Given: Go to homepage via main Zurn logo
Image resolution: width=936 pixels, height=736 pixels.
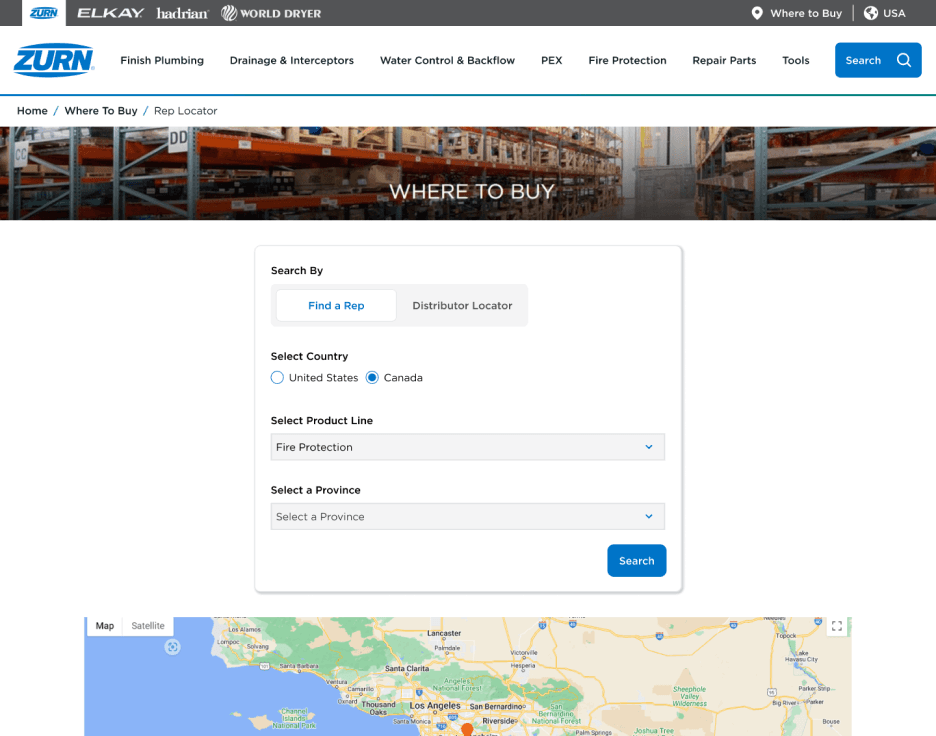Looking at the screenshot, I should click(54, 60).
